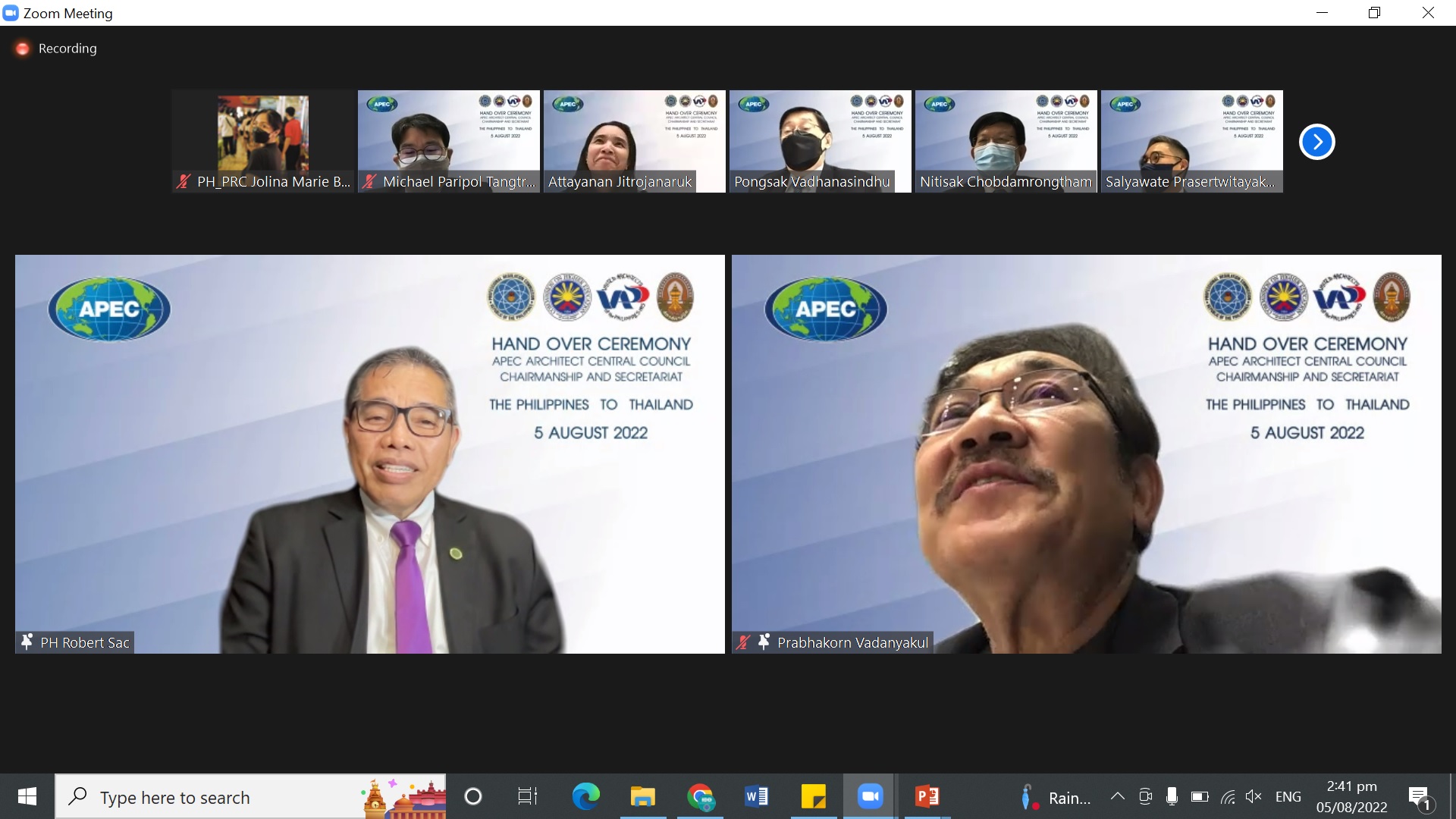Open the notification center icon

click(x=1420, y=797)
